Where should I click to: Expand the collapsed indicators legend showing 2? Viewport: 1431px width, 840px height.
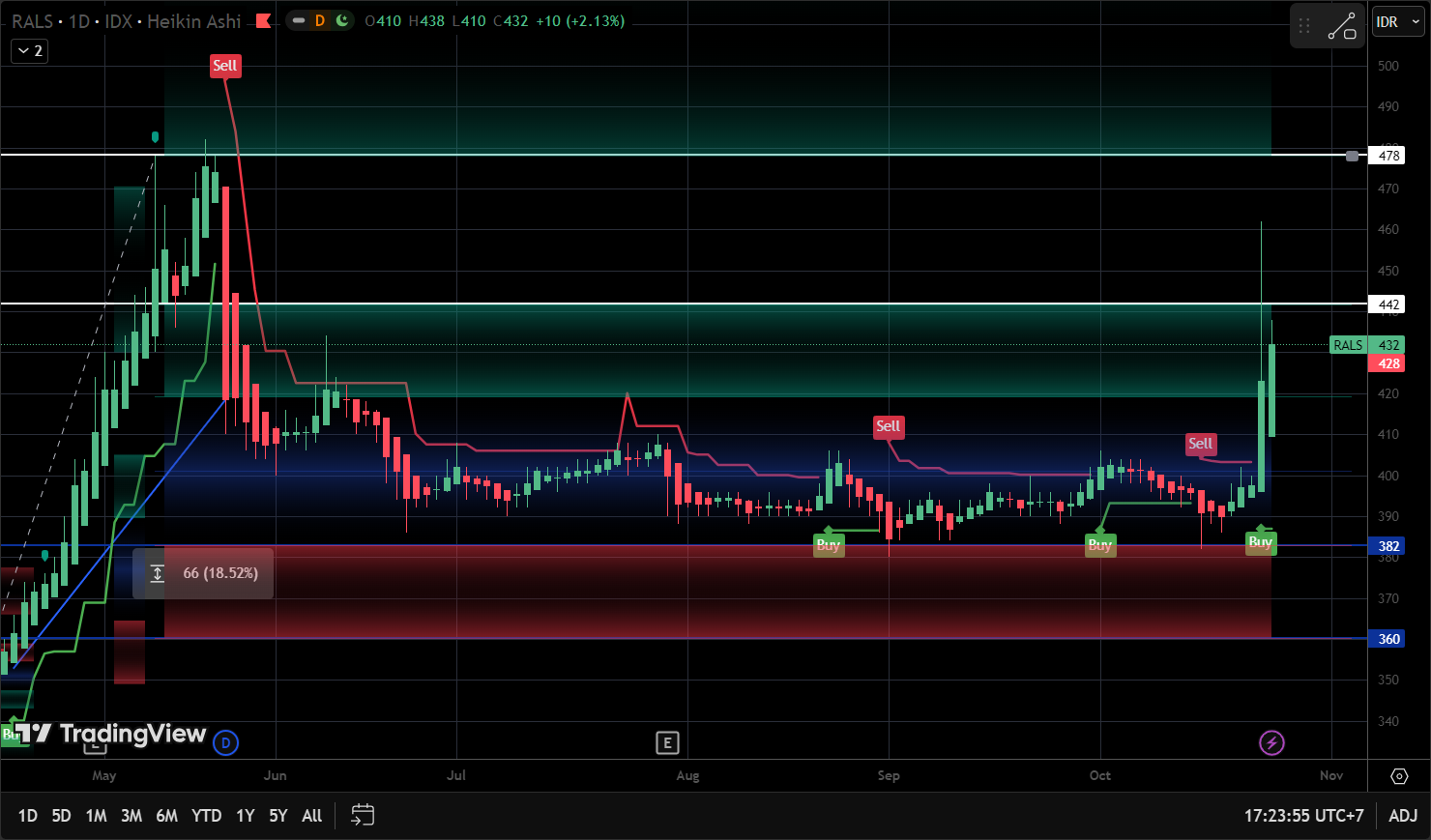(29, 51)
